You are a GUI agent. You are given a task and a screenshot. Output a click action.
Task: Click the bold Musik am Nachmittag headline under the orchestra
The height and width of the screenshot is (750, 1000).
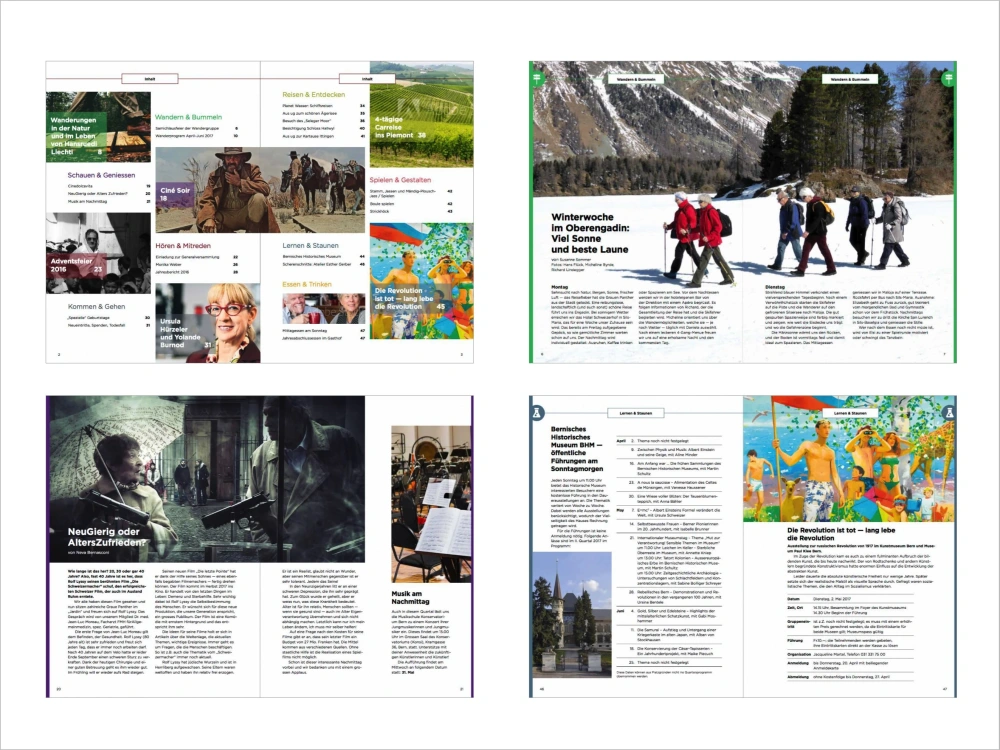click(x=410, y=598)
